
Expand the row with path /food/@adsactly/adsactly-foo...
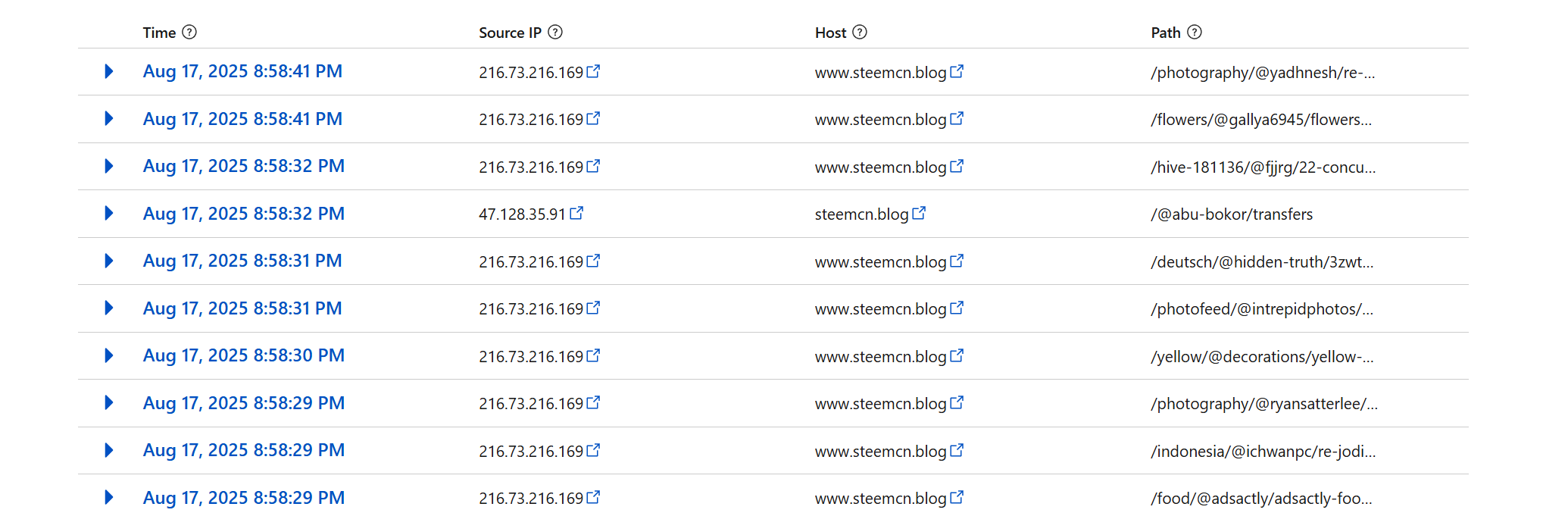[x=109, y=497]
